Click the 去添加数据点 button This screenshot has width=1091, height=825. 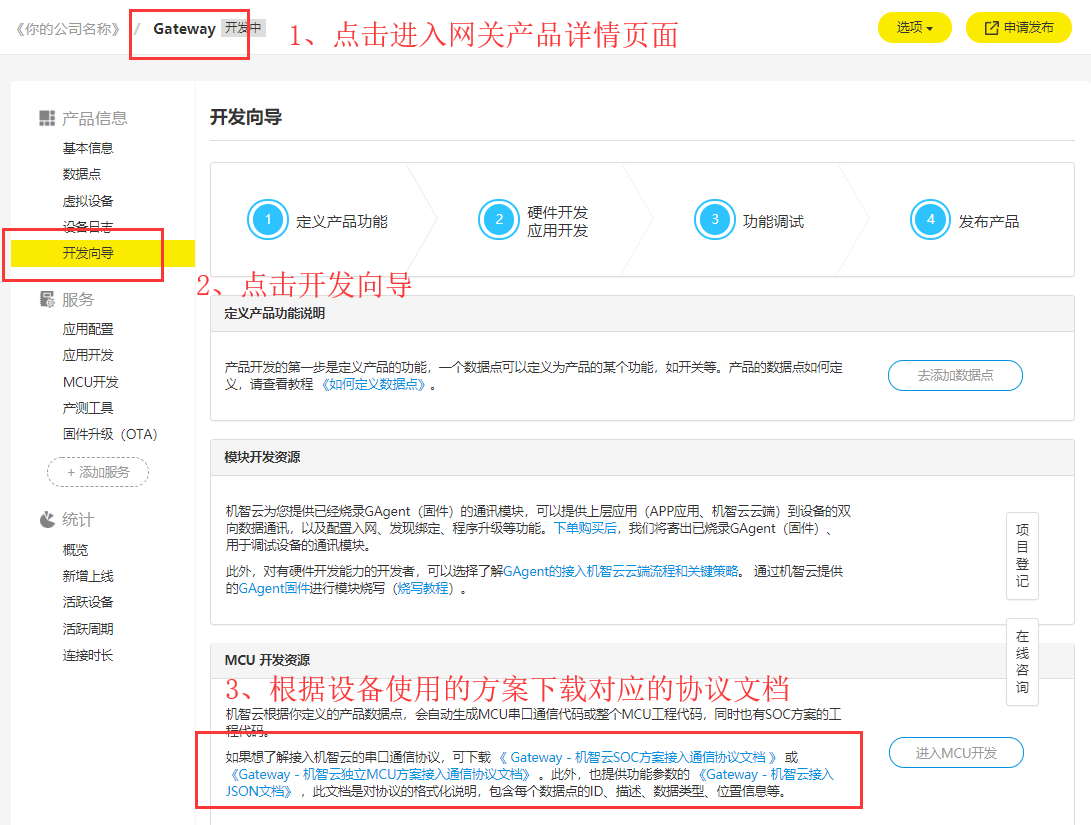(x=955, y=375)
